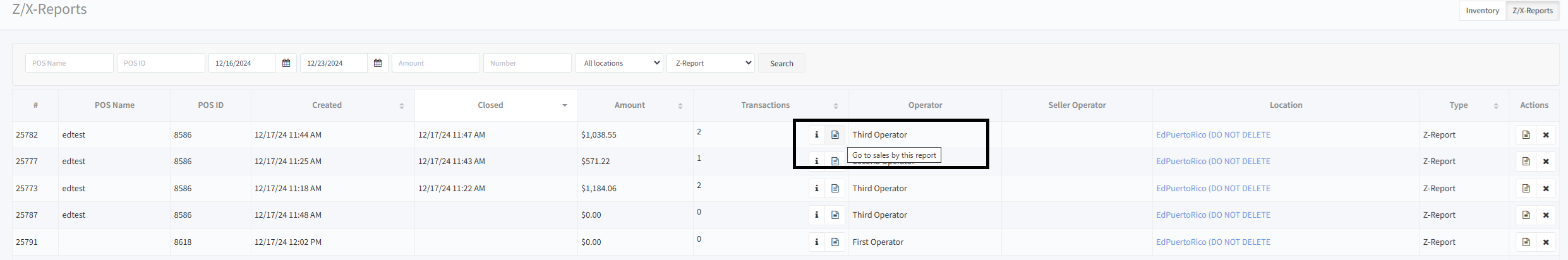Select the amount $1,184.06 cell
The image size is (1568, 260).
point(636,188)
